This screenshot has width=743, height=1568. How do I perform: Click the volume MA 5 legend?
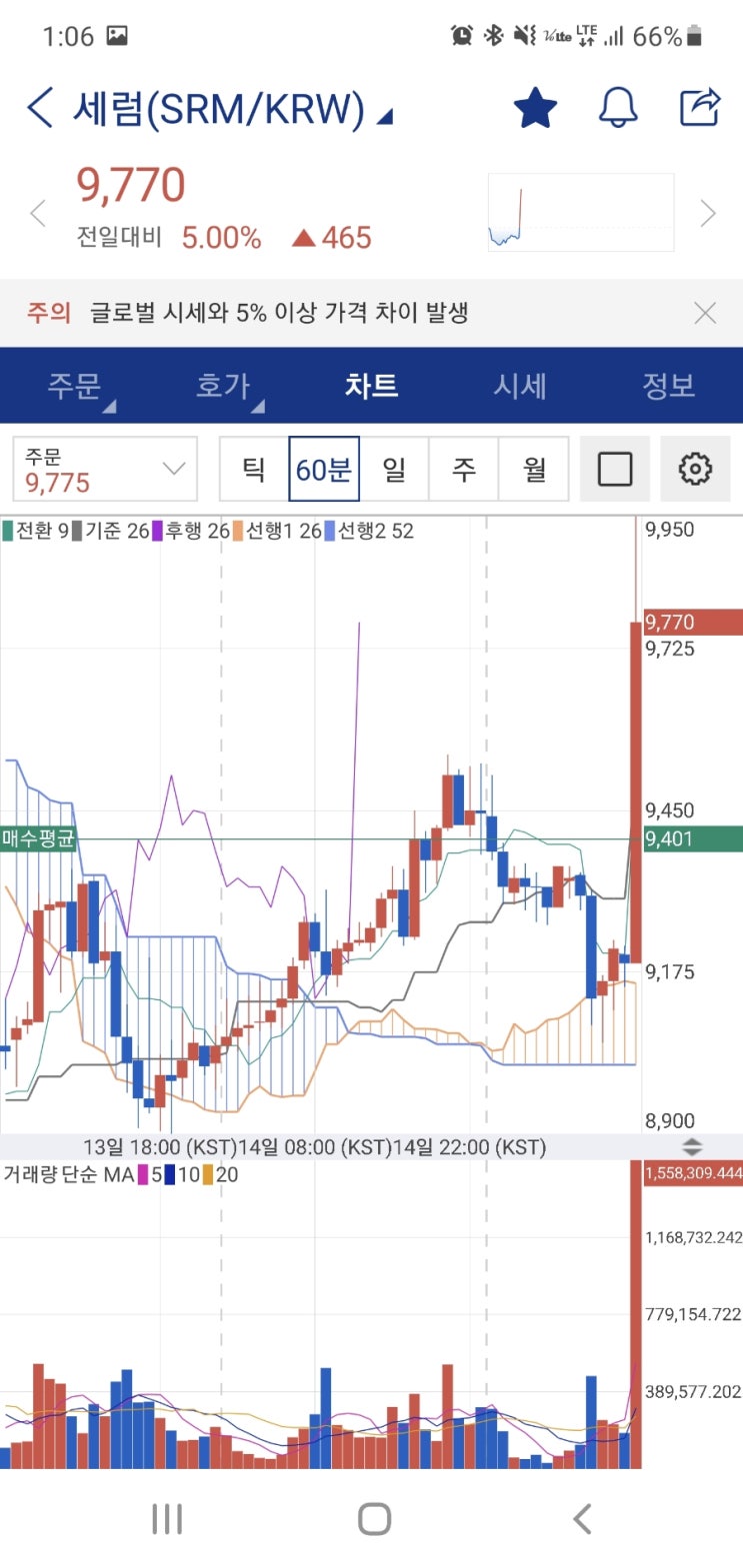point(151,1174)
